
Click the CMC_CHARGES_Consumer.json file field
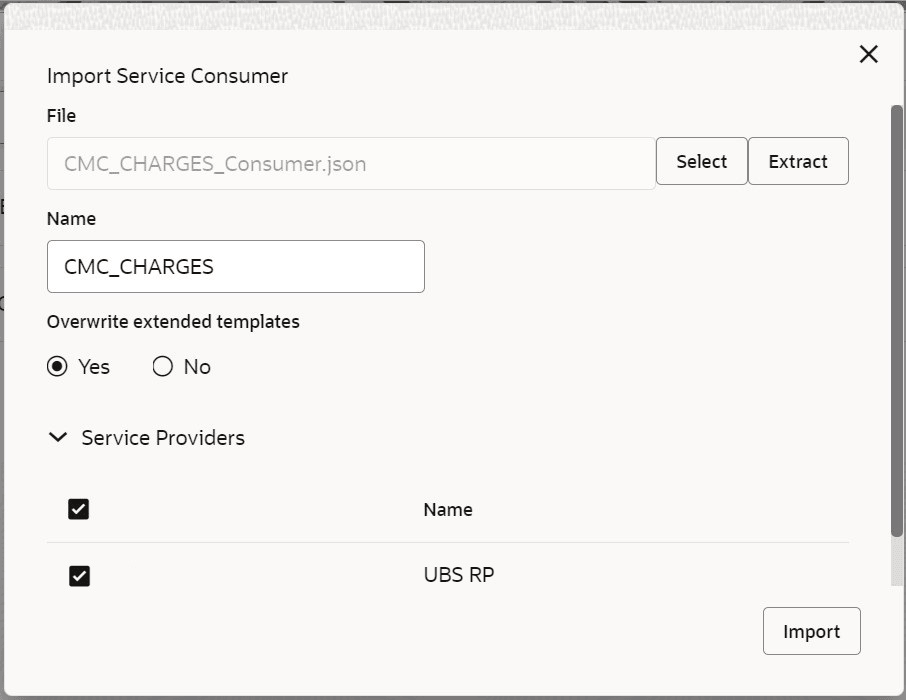pos(351,163)
